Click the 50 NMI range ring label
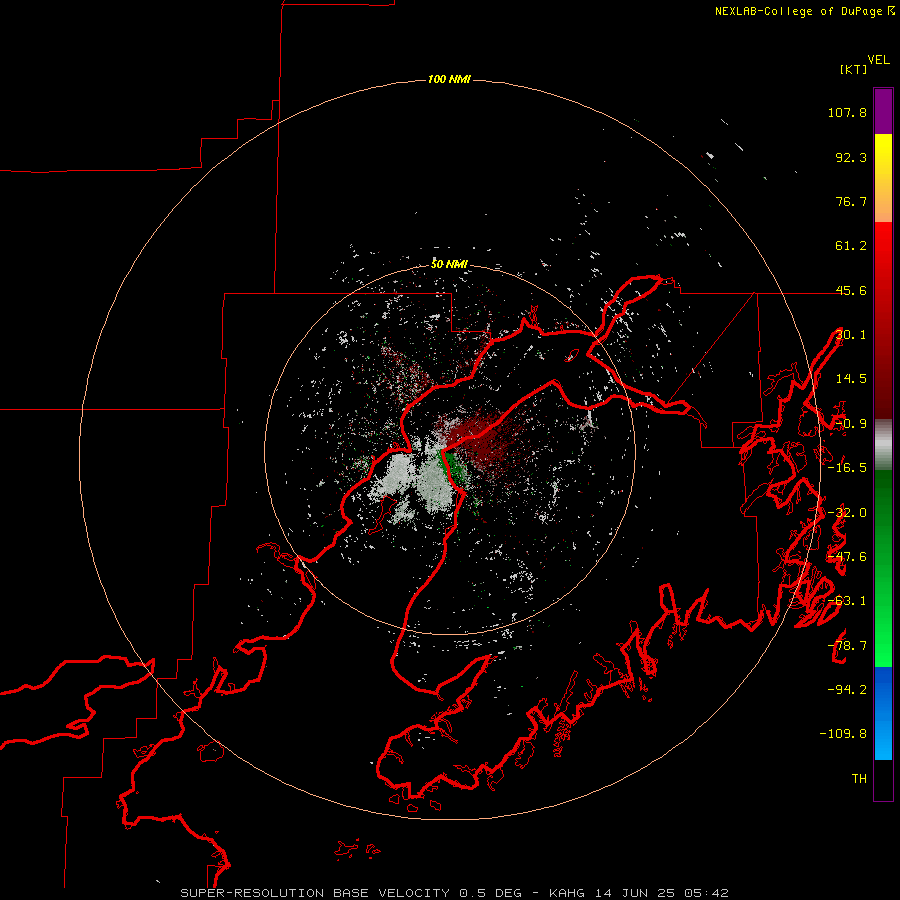Screen dimensions: 900x900 coord(449,264)
